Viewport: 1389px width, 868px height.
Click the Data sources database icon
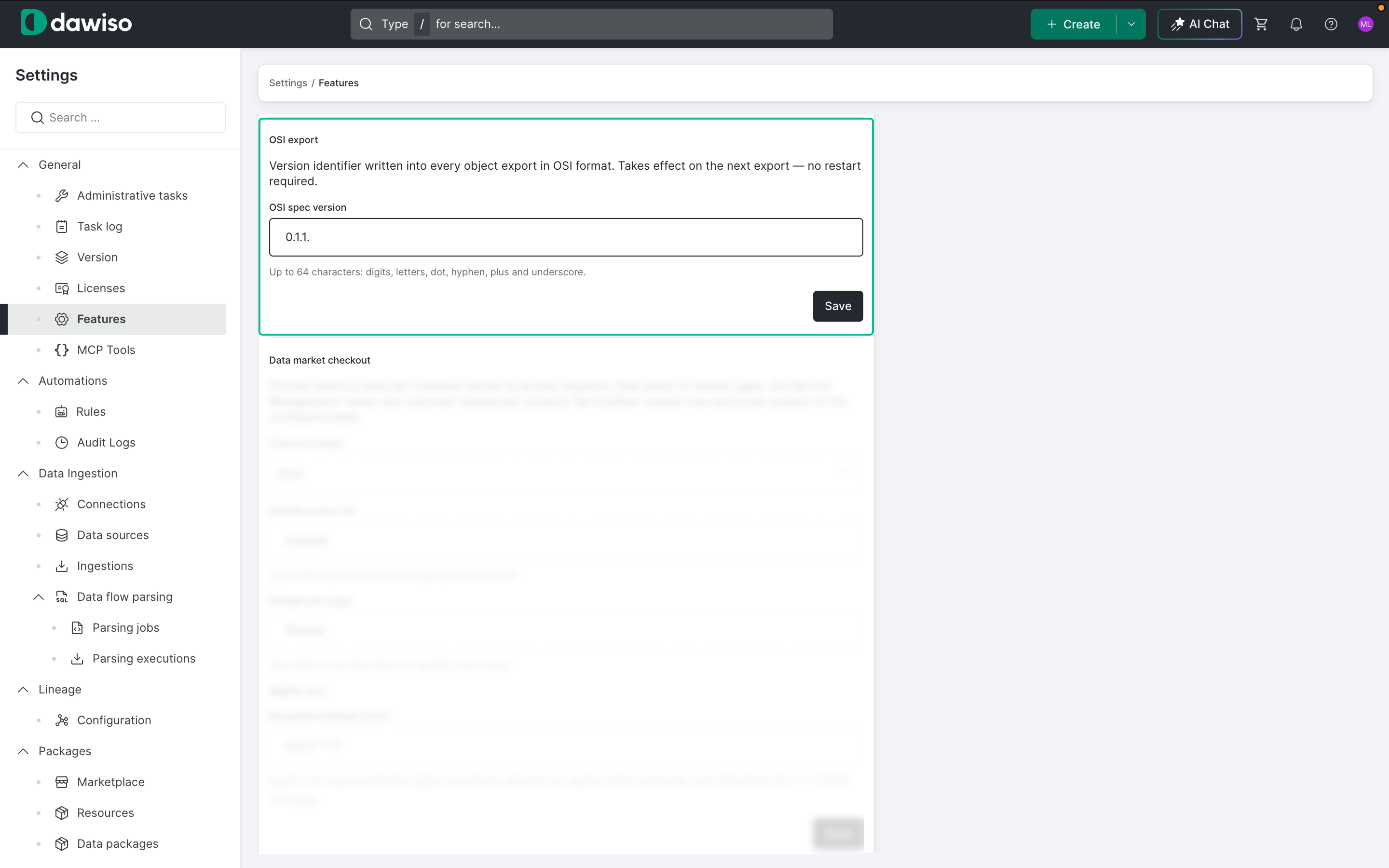pyautogui.click(x=61, y=535)
